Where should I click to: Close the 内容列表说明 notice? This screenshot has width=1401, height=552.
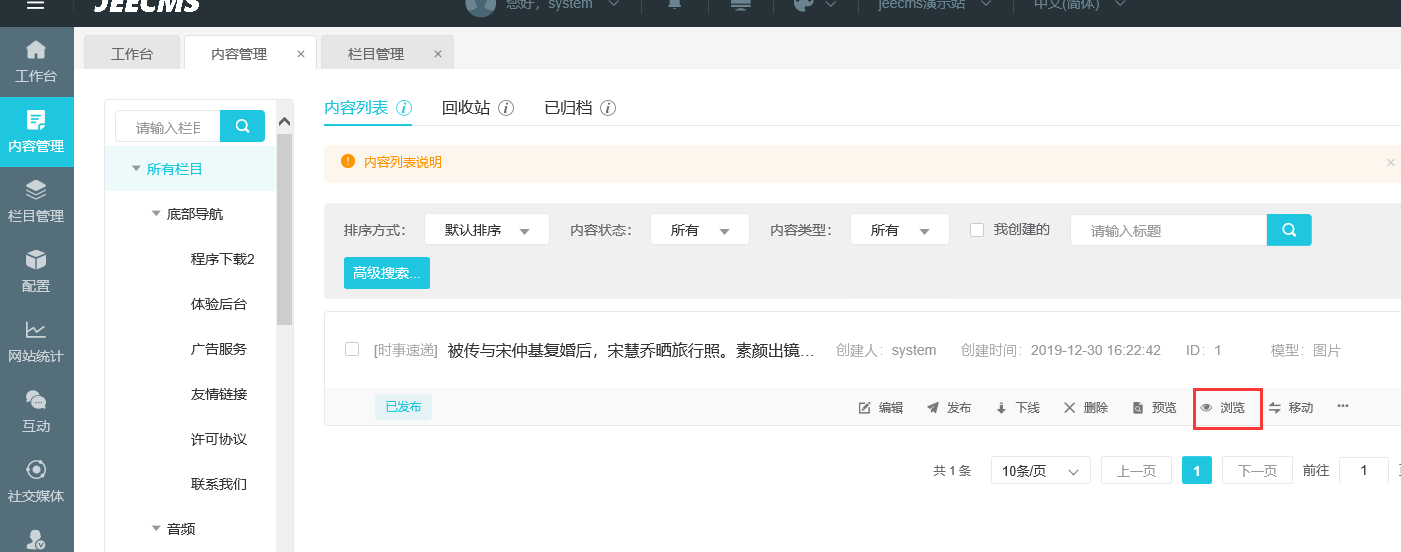pos(1390,162)
